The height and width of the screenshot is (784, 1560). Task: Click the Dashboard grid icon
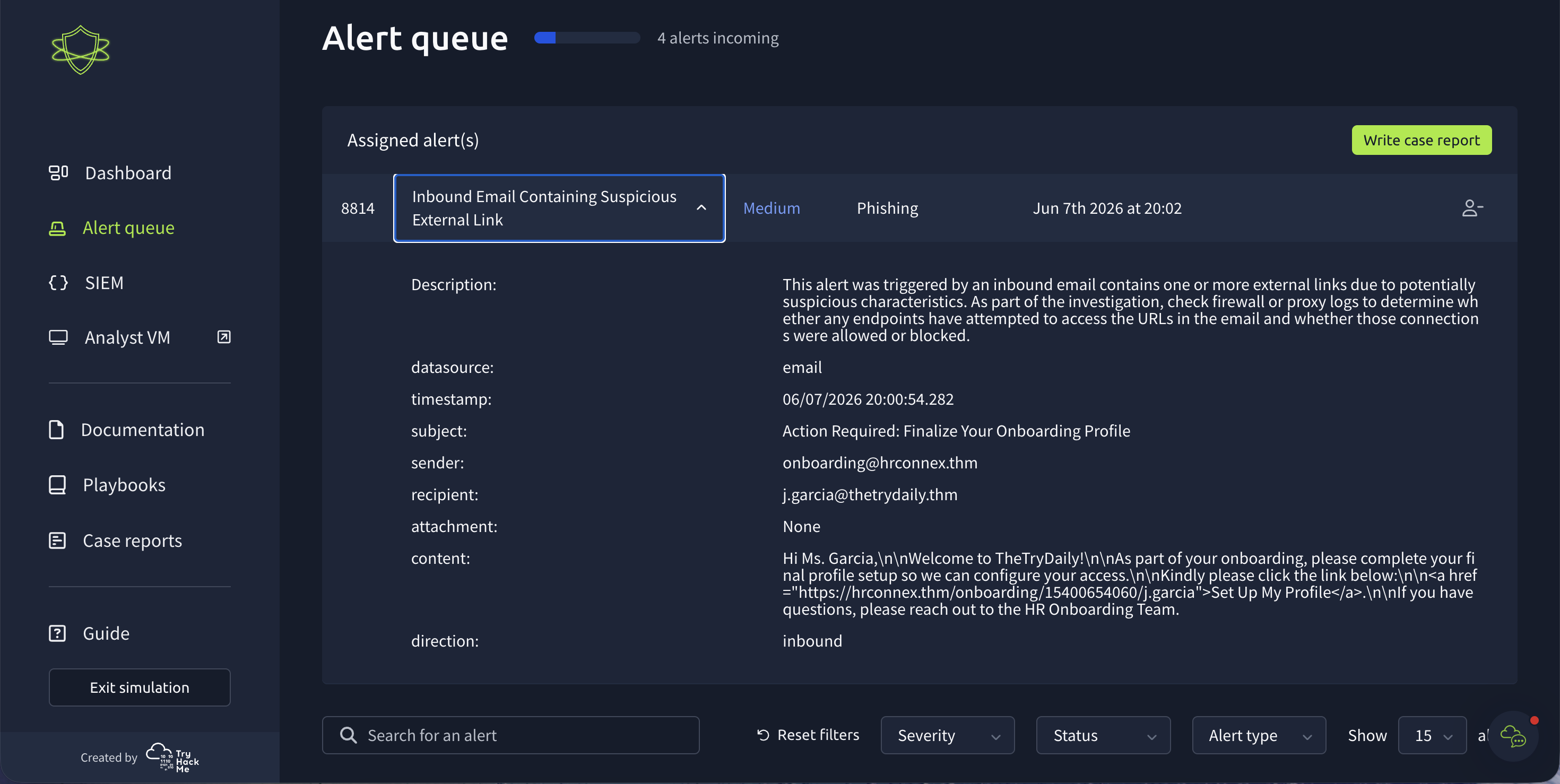(58, 173)
